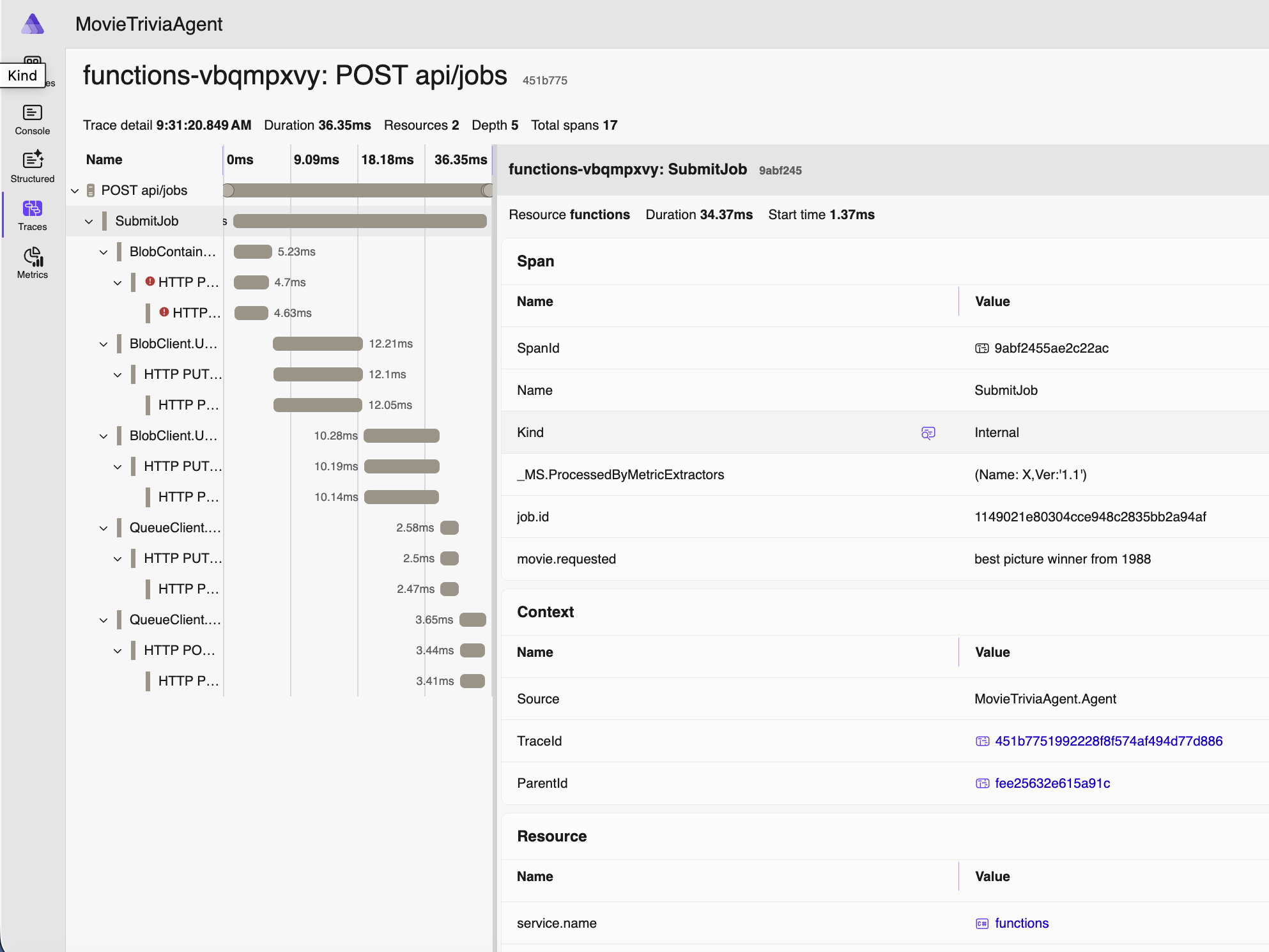Open the TraceId 451b7751992228f8f574af494d77d886 link

[x=1108, y=741]
